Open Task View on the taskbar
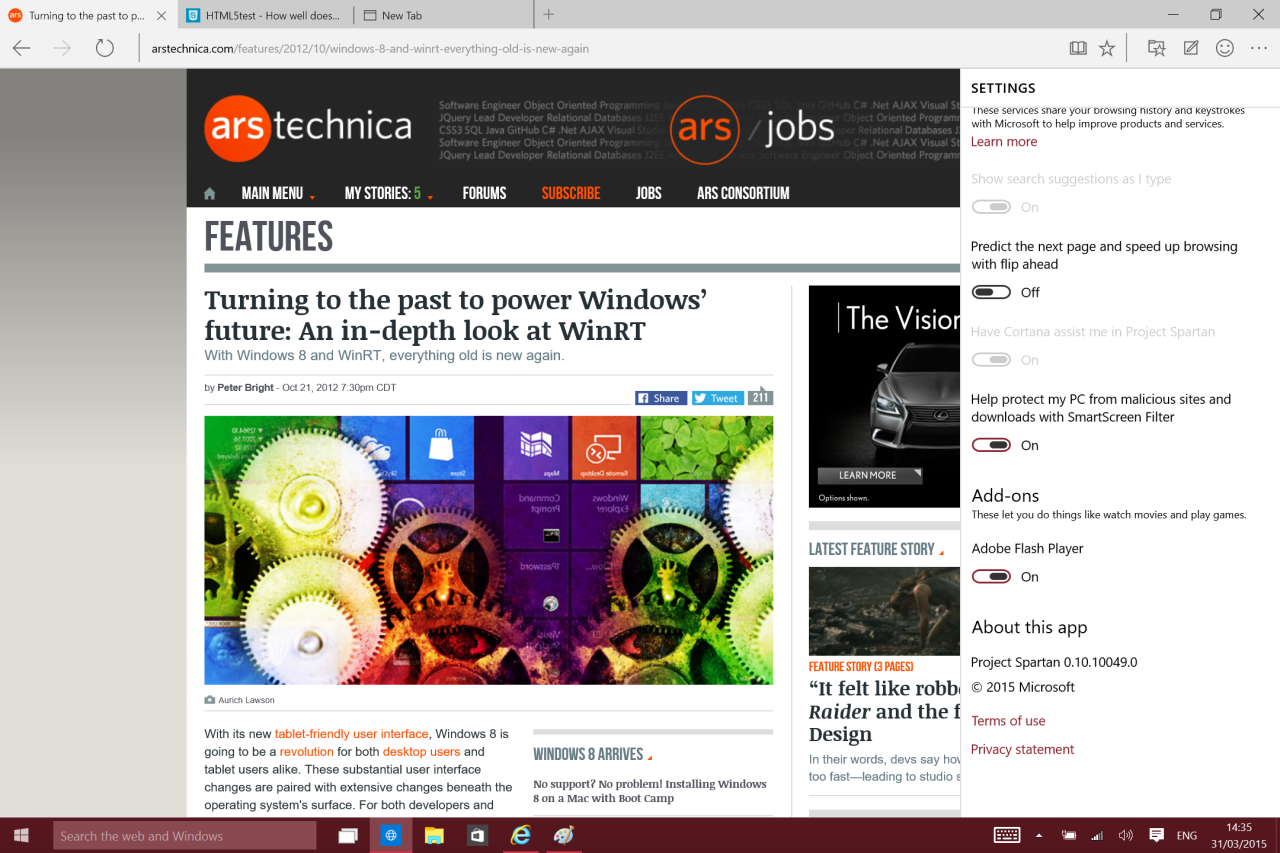Image resolution: width=1280 pixels, height=853 pixels. point(348,835)
